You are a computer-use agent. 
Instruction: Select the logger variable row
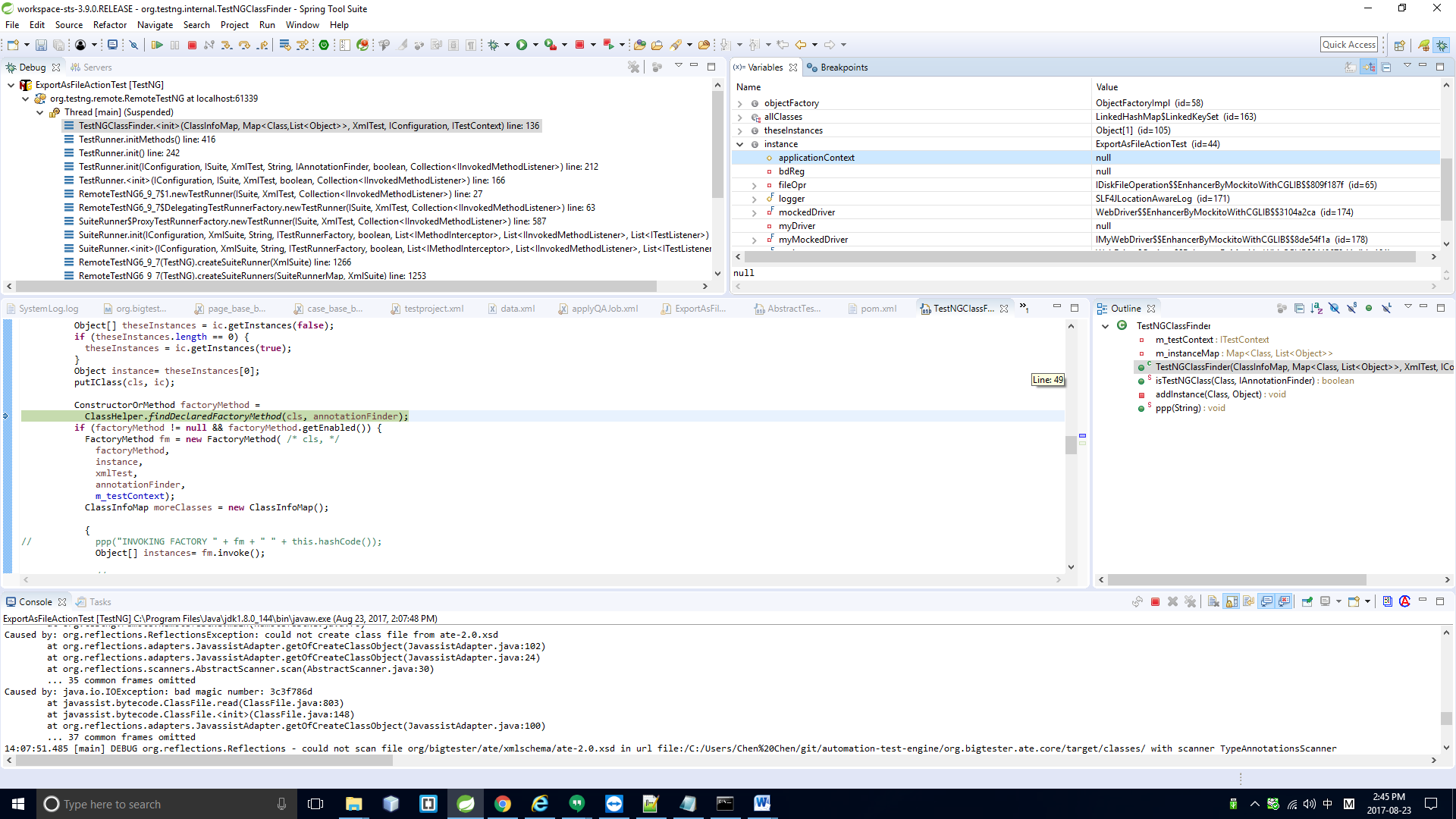pos(1086,199)
